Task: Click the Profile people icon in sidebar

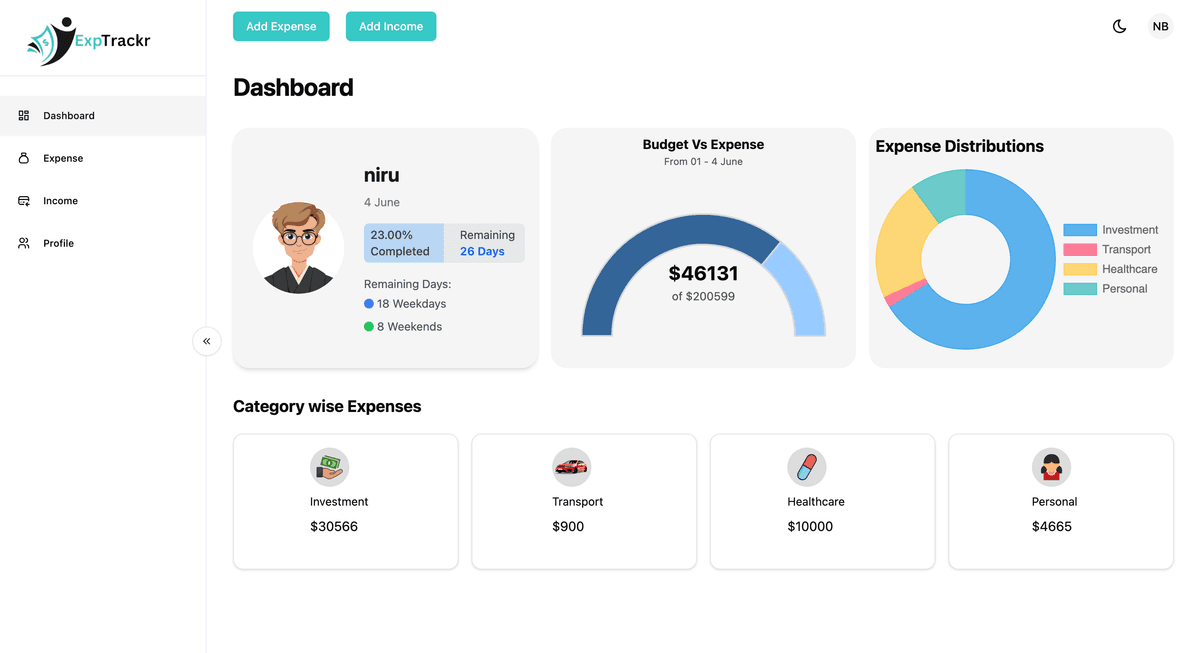Action: point(24,243)
